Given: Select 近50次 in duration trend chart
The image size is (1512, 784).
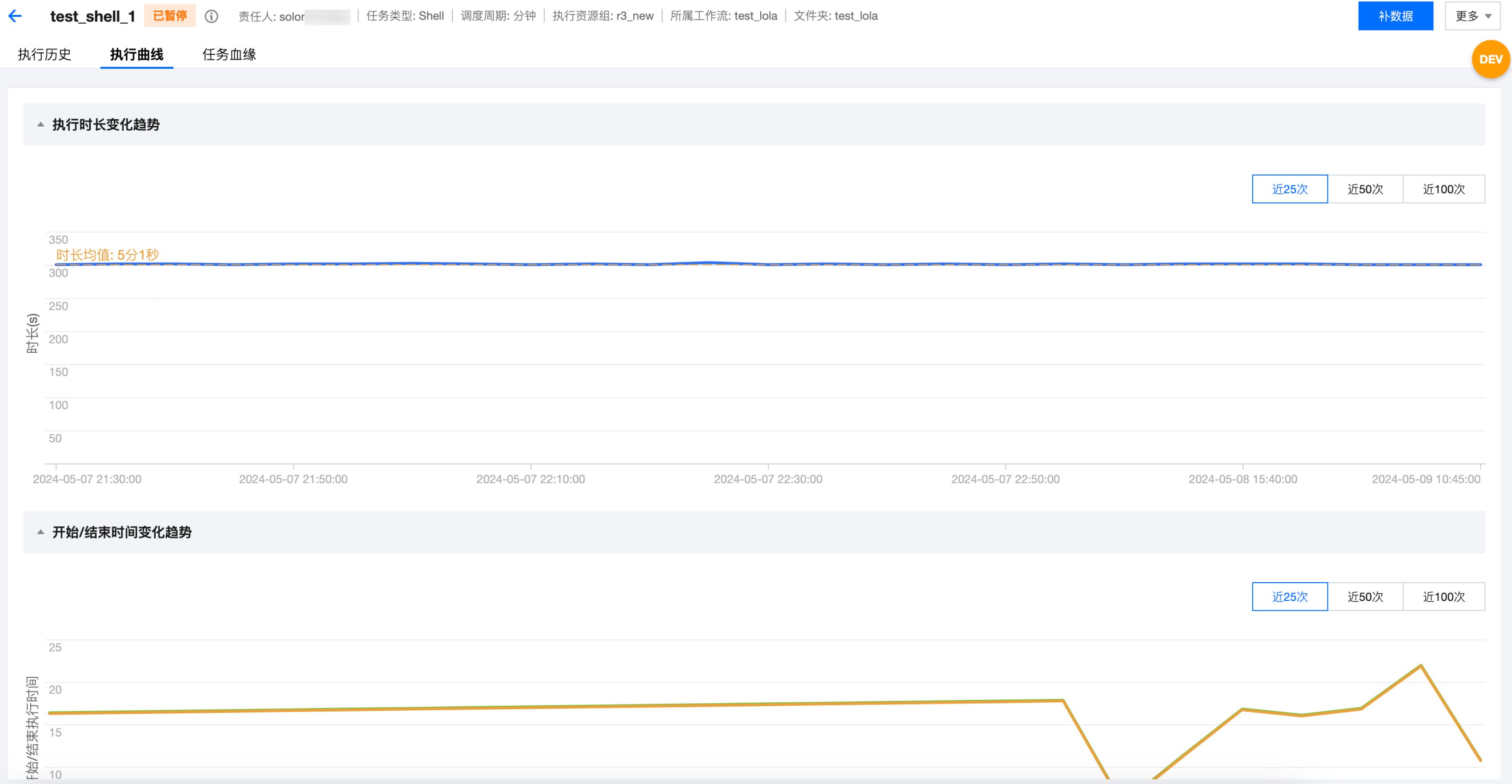Looking at the screenshot, I should tap(1365, 189).
